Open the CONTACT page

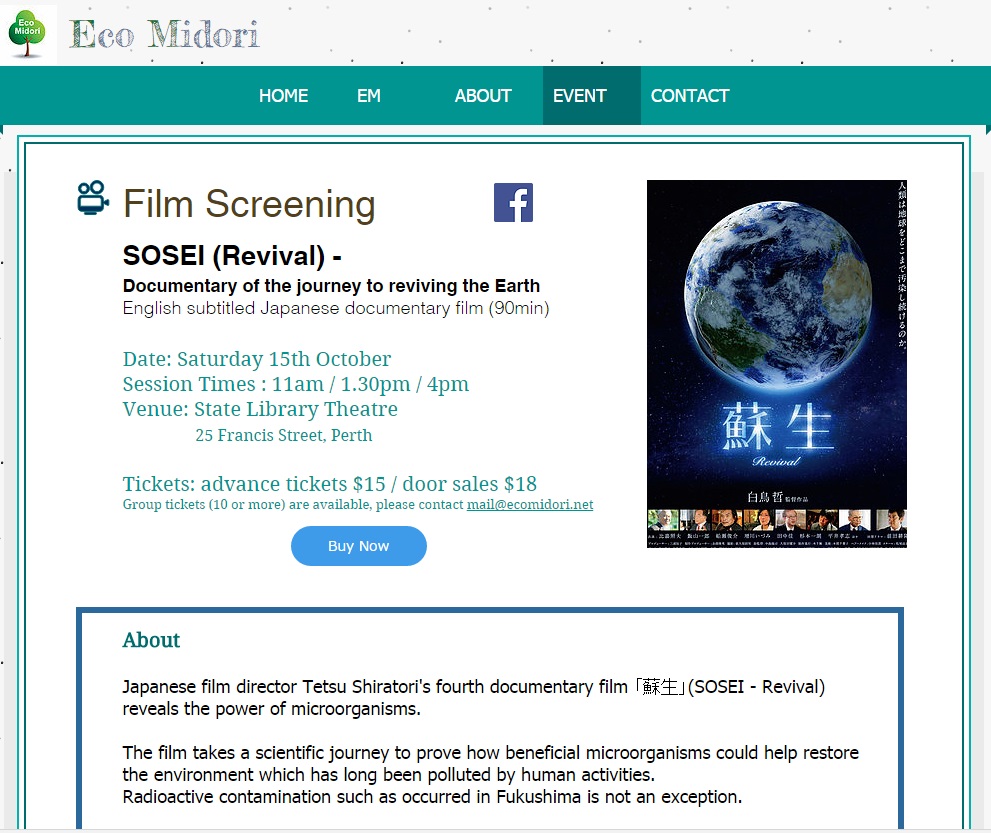(x=689, y=95)
